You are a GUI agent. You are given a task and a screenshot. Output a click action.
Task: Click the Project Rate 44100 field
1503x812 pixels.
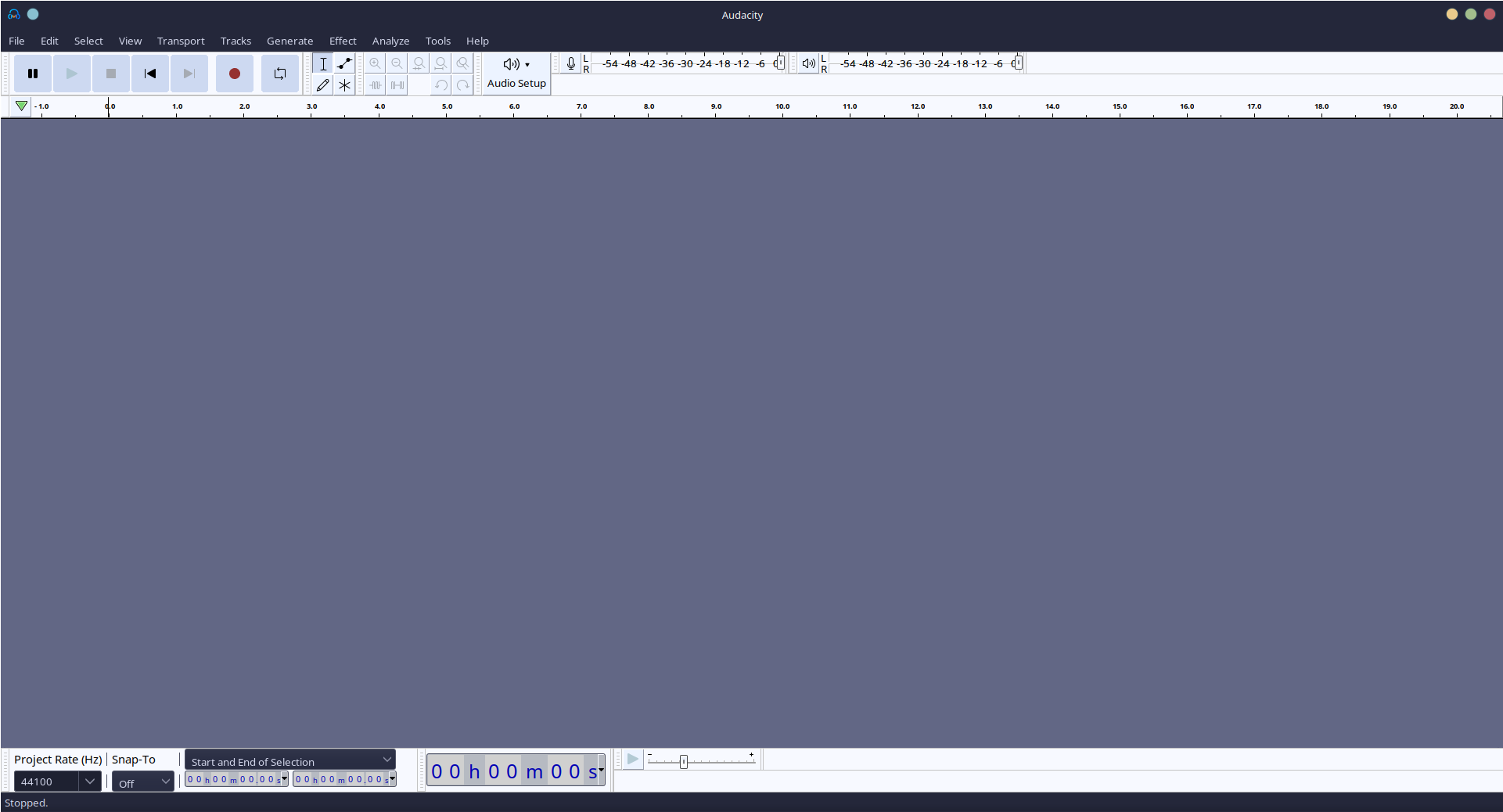46,781
